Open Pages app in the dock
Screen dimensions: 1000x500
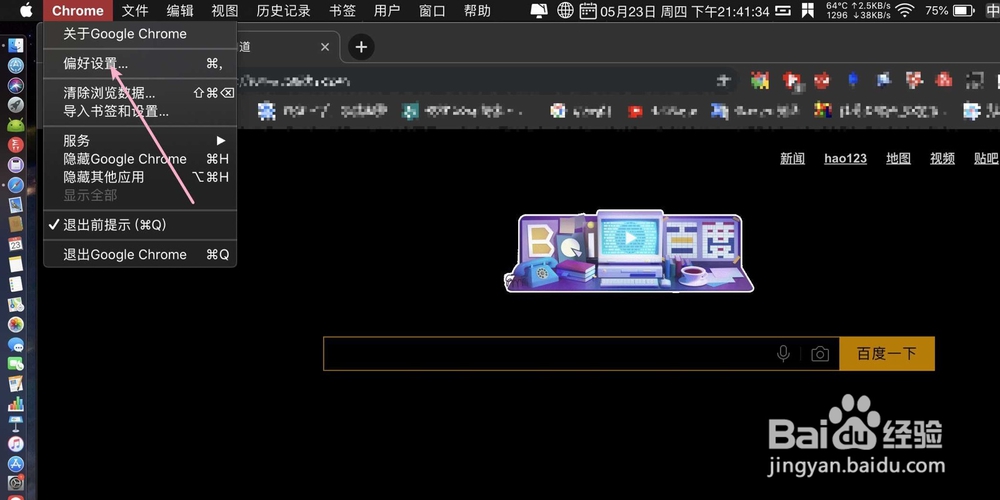15,384
